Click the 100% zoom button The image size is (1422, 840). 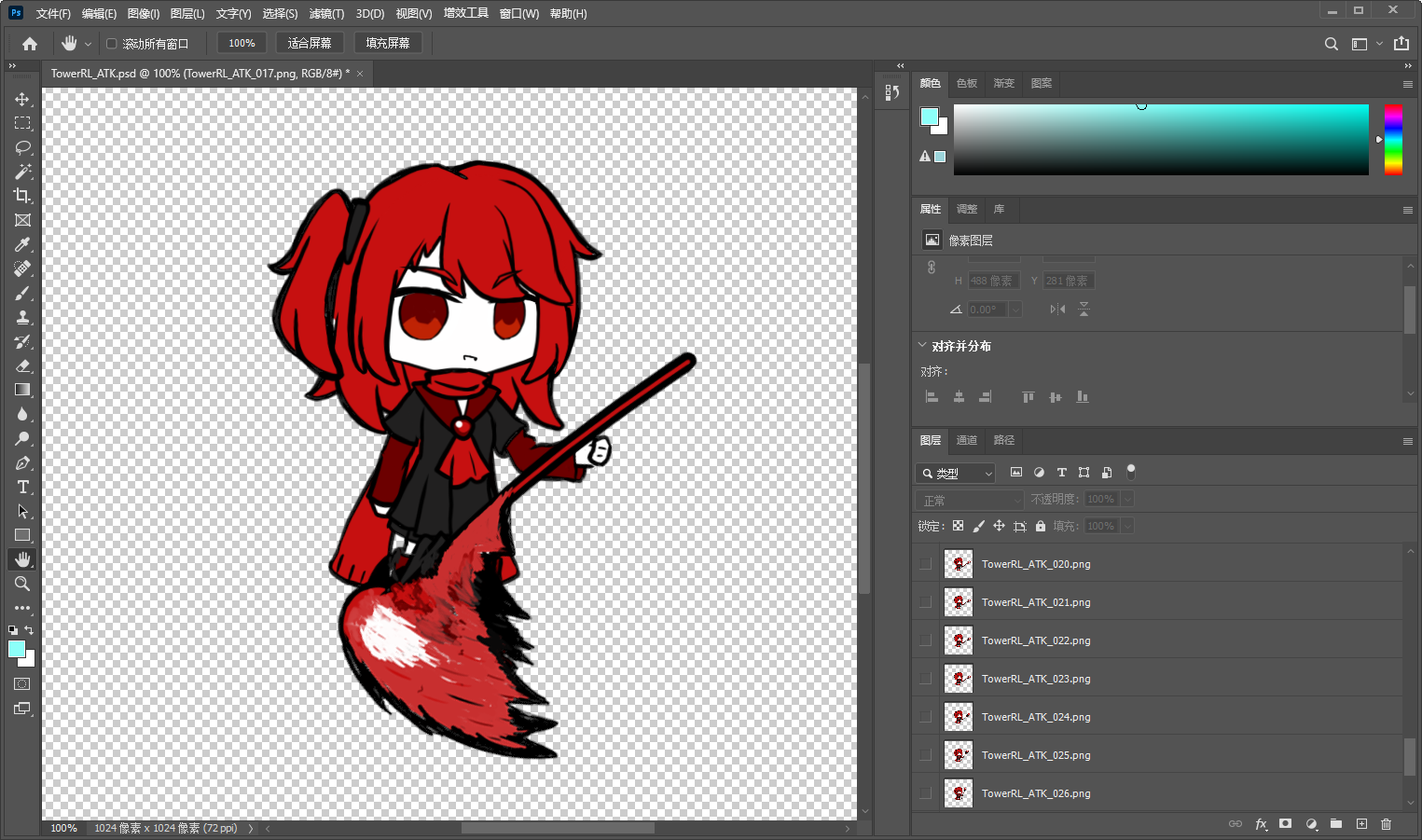242,43
